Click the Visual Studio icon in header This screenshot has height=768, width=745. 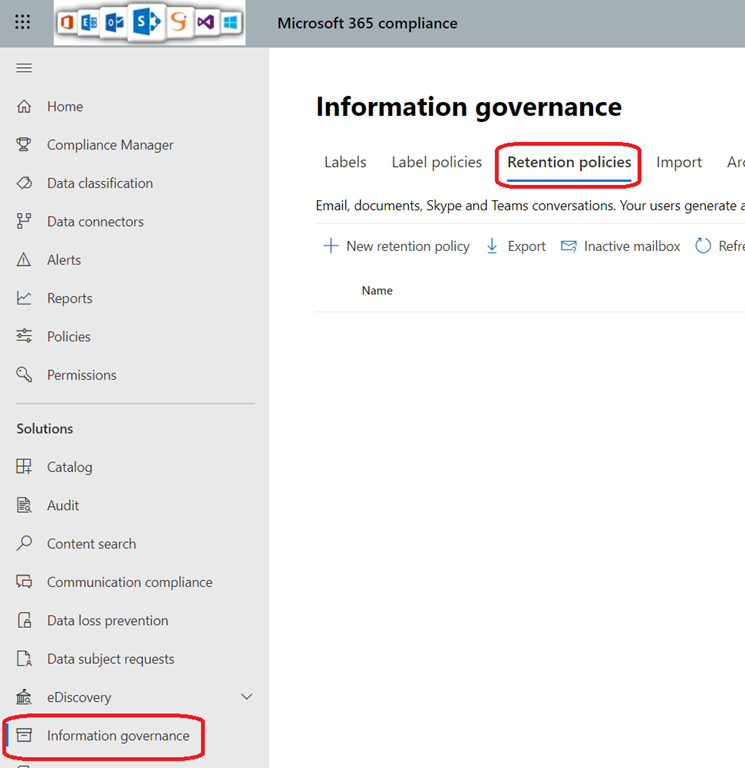(x=206, y=22)
